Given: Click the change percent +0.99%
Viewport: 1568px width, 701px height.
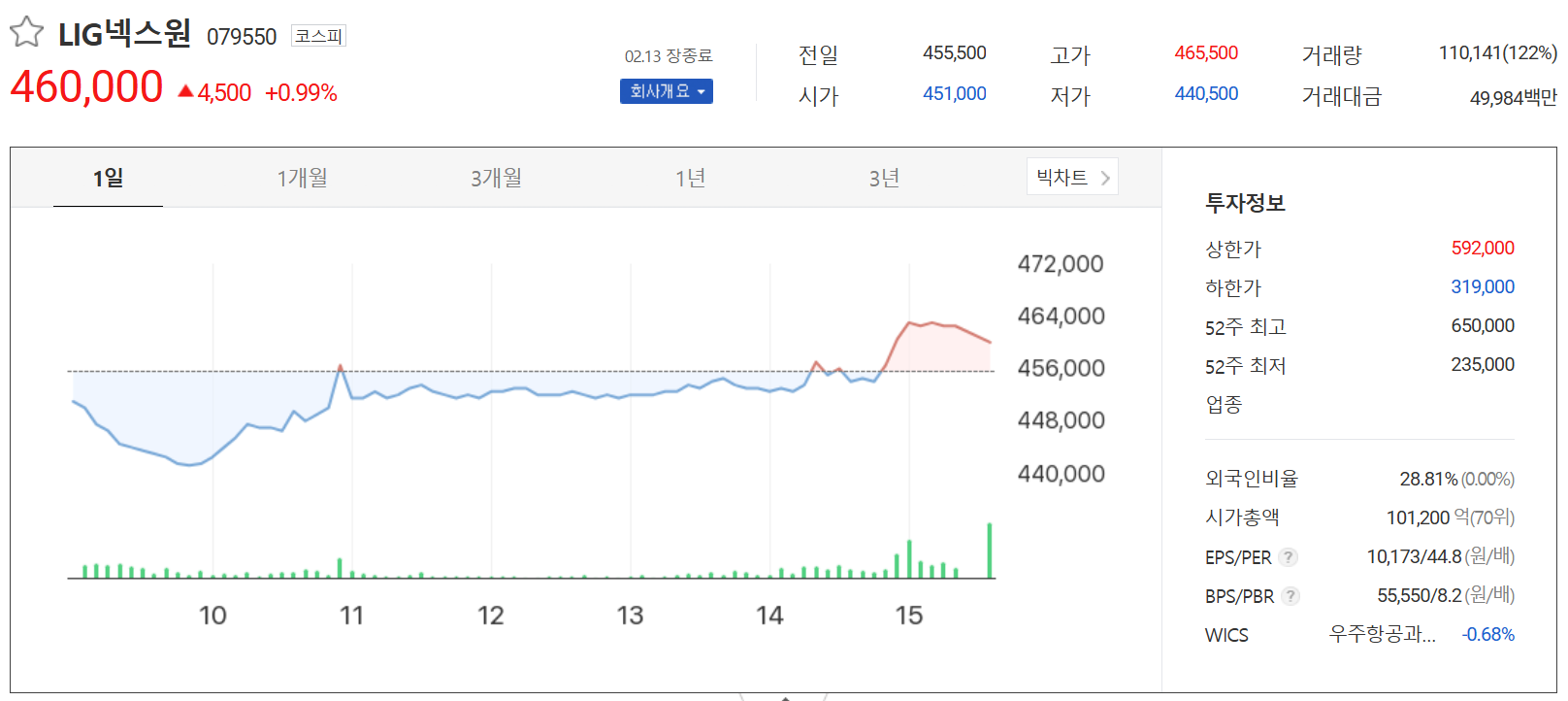Looking at the screenshot, I should (x=301, y=93).
